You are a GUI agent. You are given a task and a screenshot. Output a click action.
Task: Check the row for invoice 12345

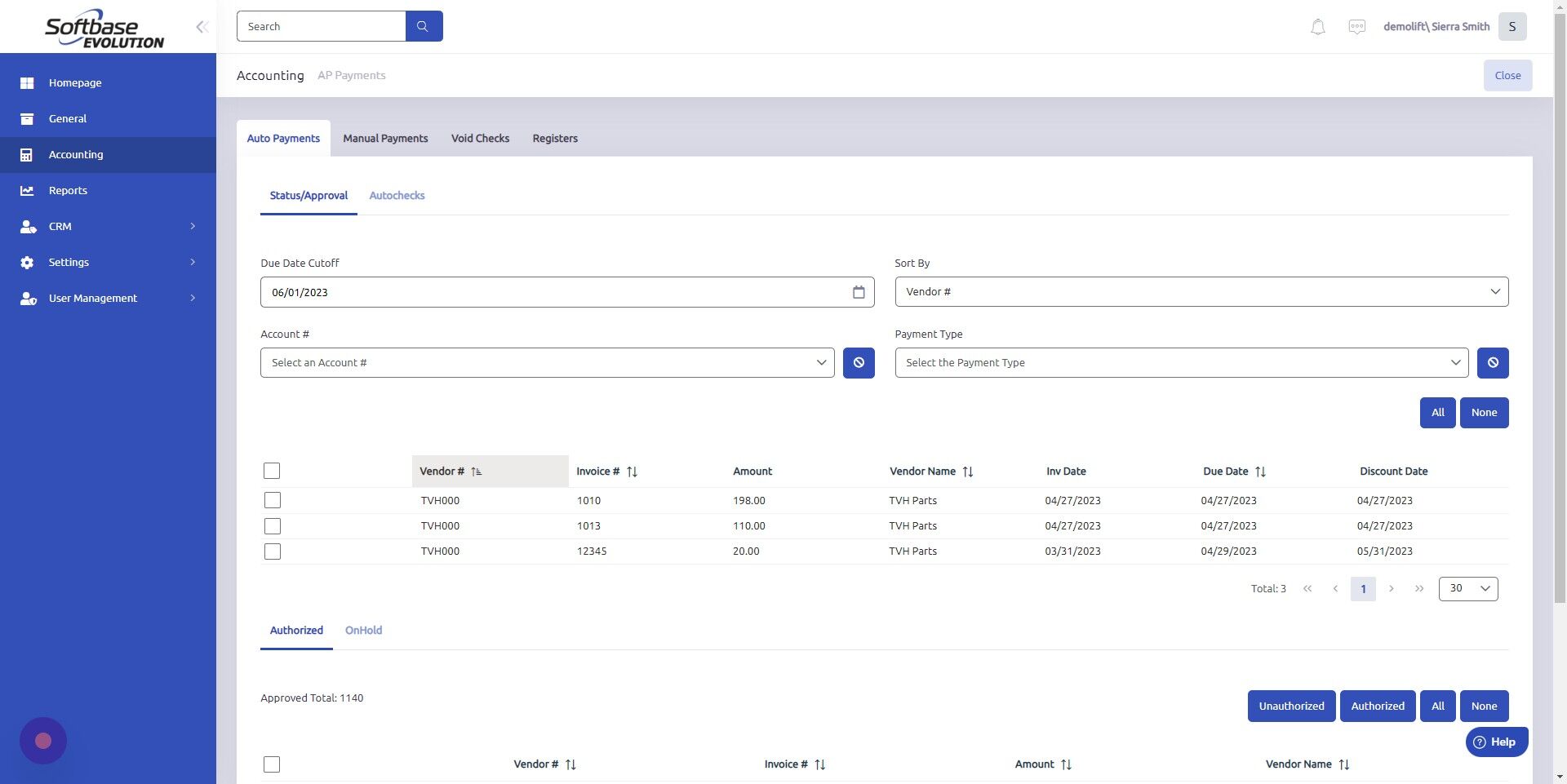tap(272, 551)
